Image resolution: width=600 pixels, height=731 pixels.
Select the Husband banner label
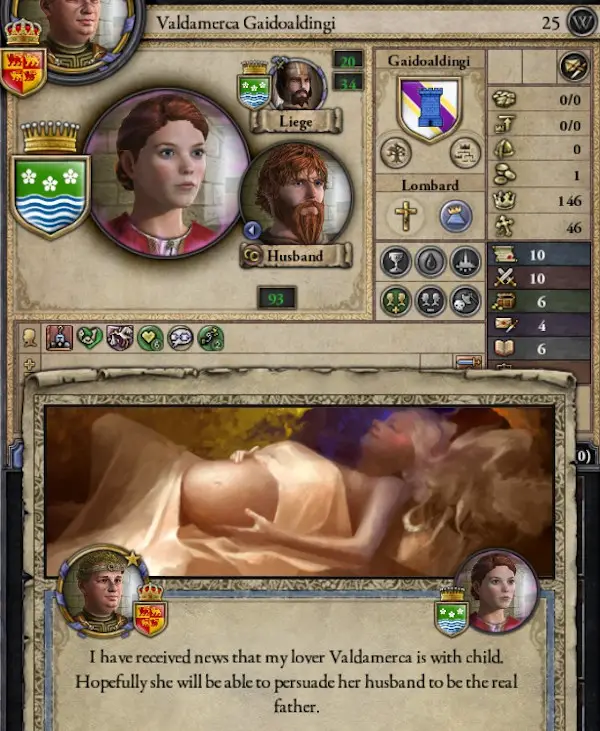[x=295, y=256]
